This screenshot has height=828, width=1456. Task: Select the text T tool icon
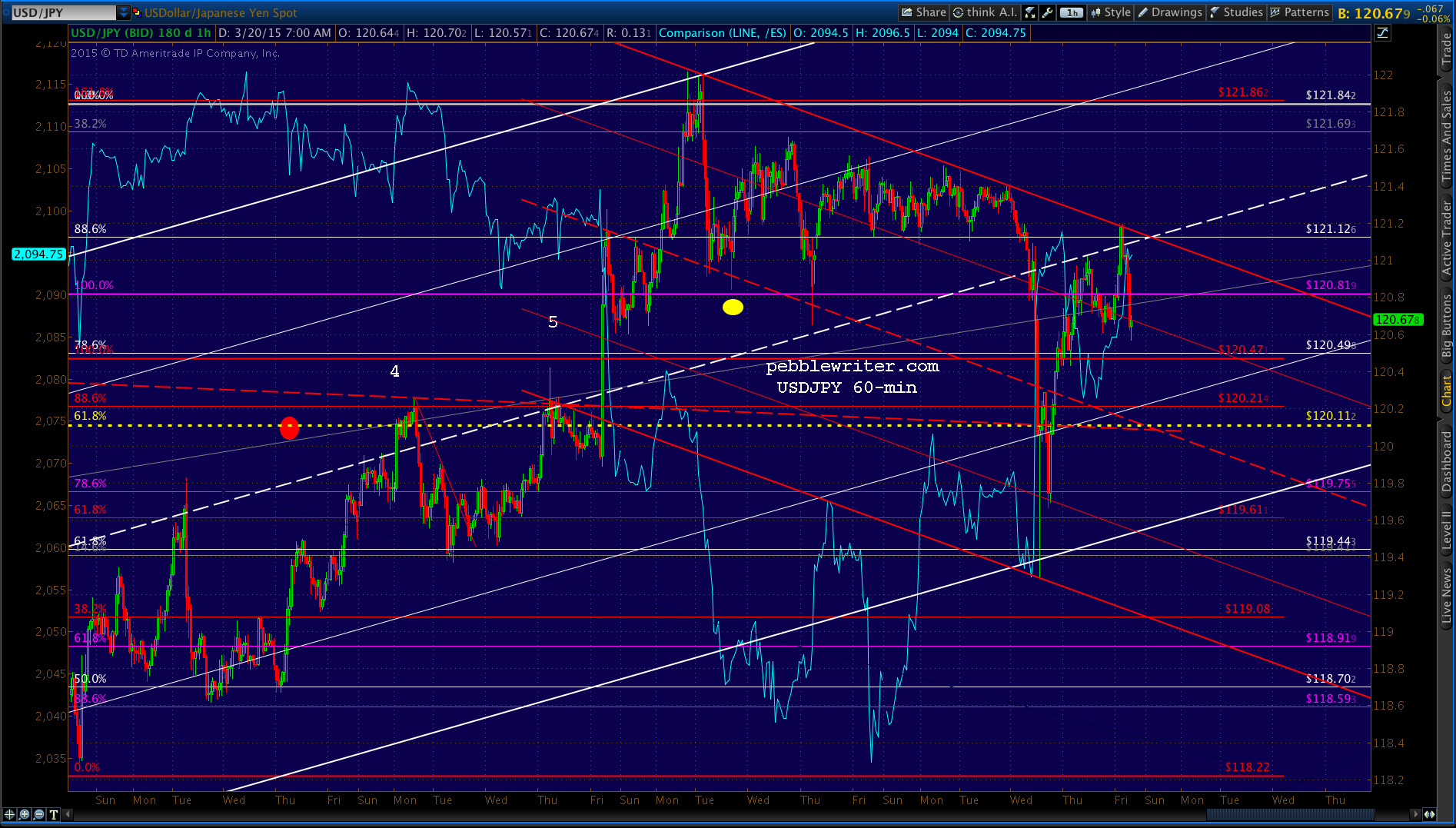[54, 814]
